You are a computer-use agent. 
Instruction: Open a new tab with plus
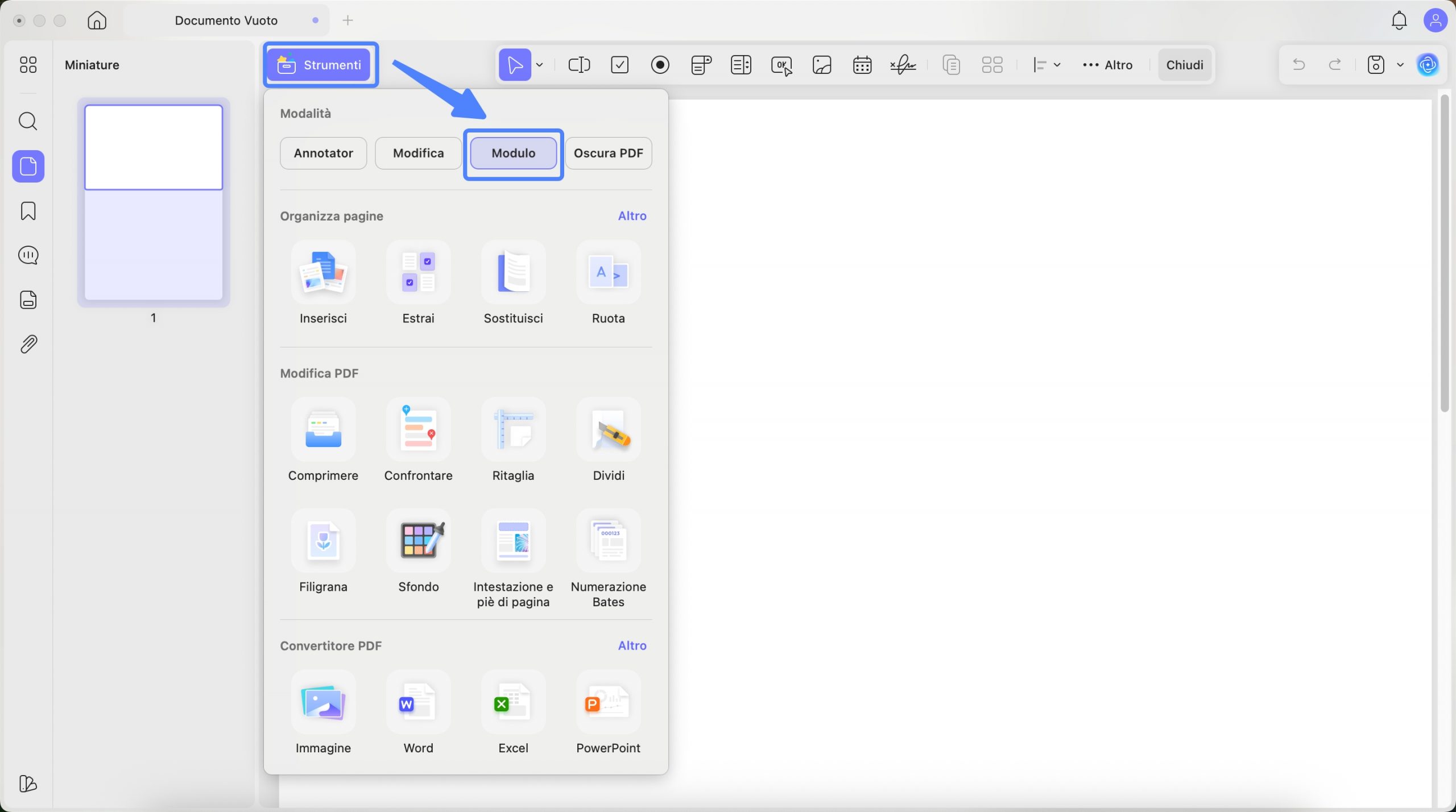tap(348, 20)
